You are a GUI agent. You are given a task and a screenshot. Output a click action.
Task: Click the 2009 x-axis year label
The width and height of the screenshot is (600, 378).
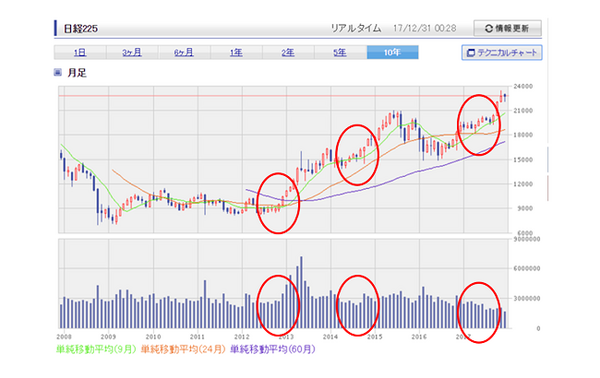point(108,337)
